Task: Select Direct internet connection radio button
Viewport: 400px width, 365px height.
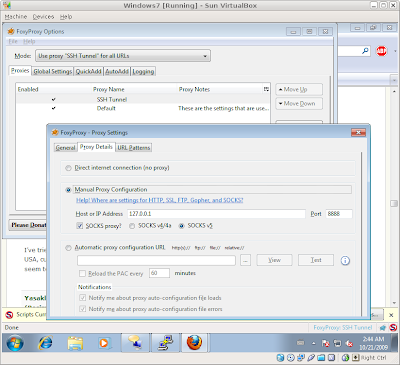Action: (68, 168)
